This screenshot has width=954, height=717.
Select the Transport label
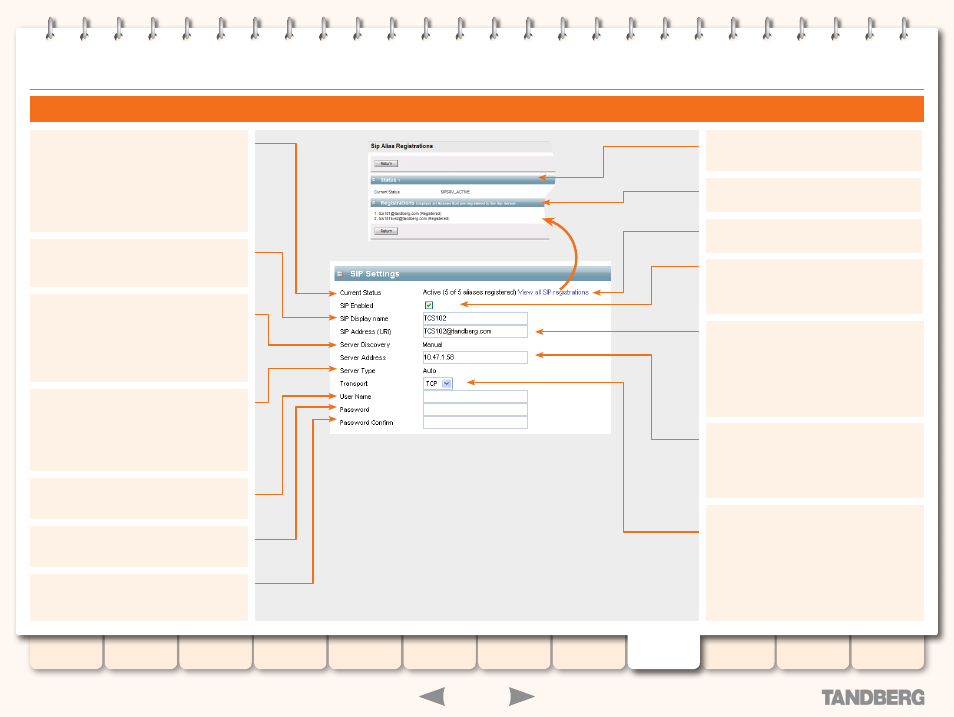(x=353, y=383)
